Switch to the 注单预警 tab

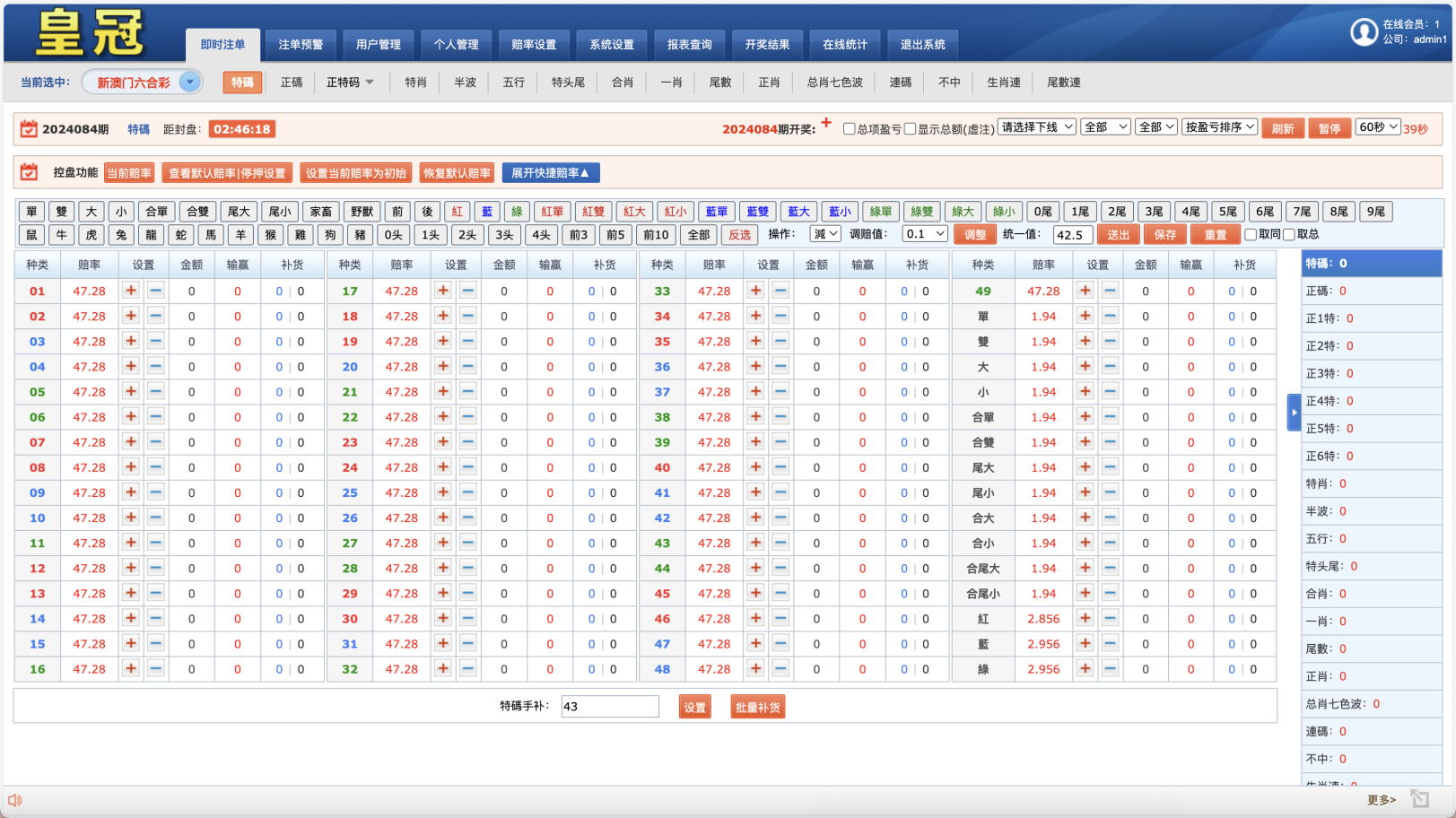[x=300, y=45]
